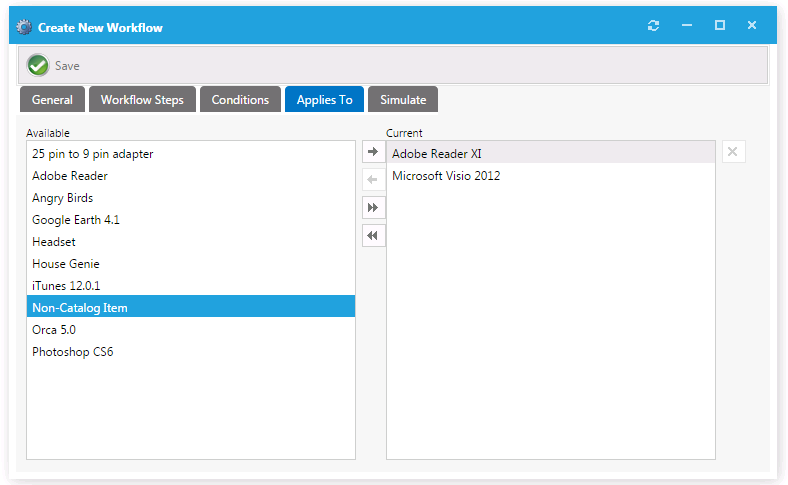The height and width of the screenshot is (485, 788).
Task: Move all items right with double arrow
Action: point(373,208)
